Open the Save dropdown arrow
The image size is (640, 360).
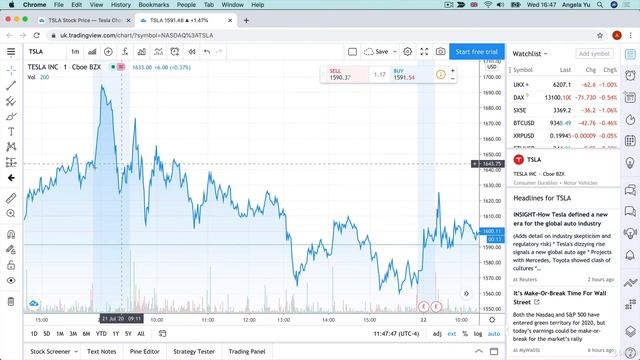coord(394,52)
